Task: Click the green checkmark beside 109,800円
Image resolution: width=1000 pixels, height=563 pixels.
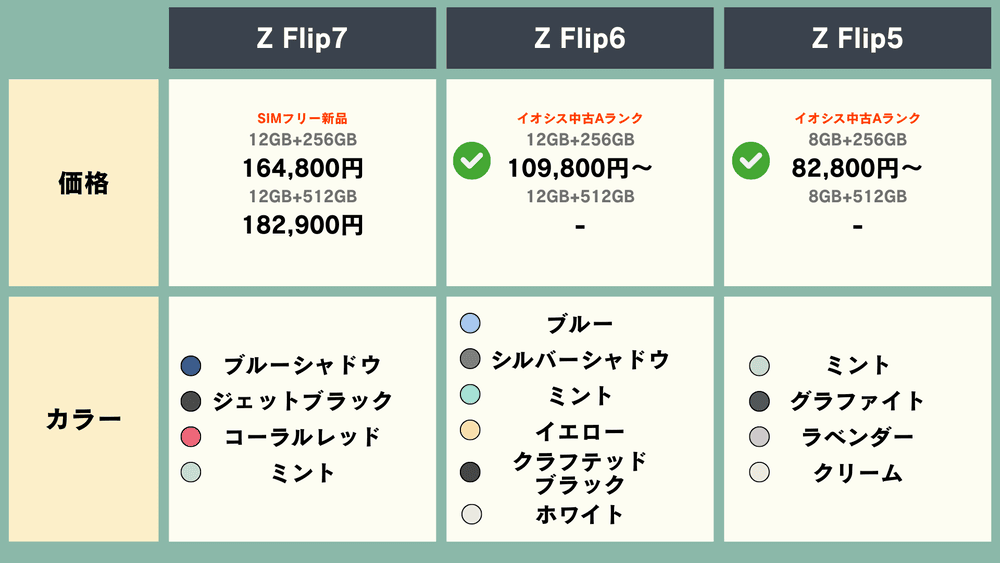Action: pyautogui.click(x=471, y=162)
